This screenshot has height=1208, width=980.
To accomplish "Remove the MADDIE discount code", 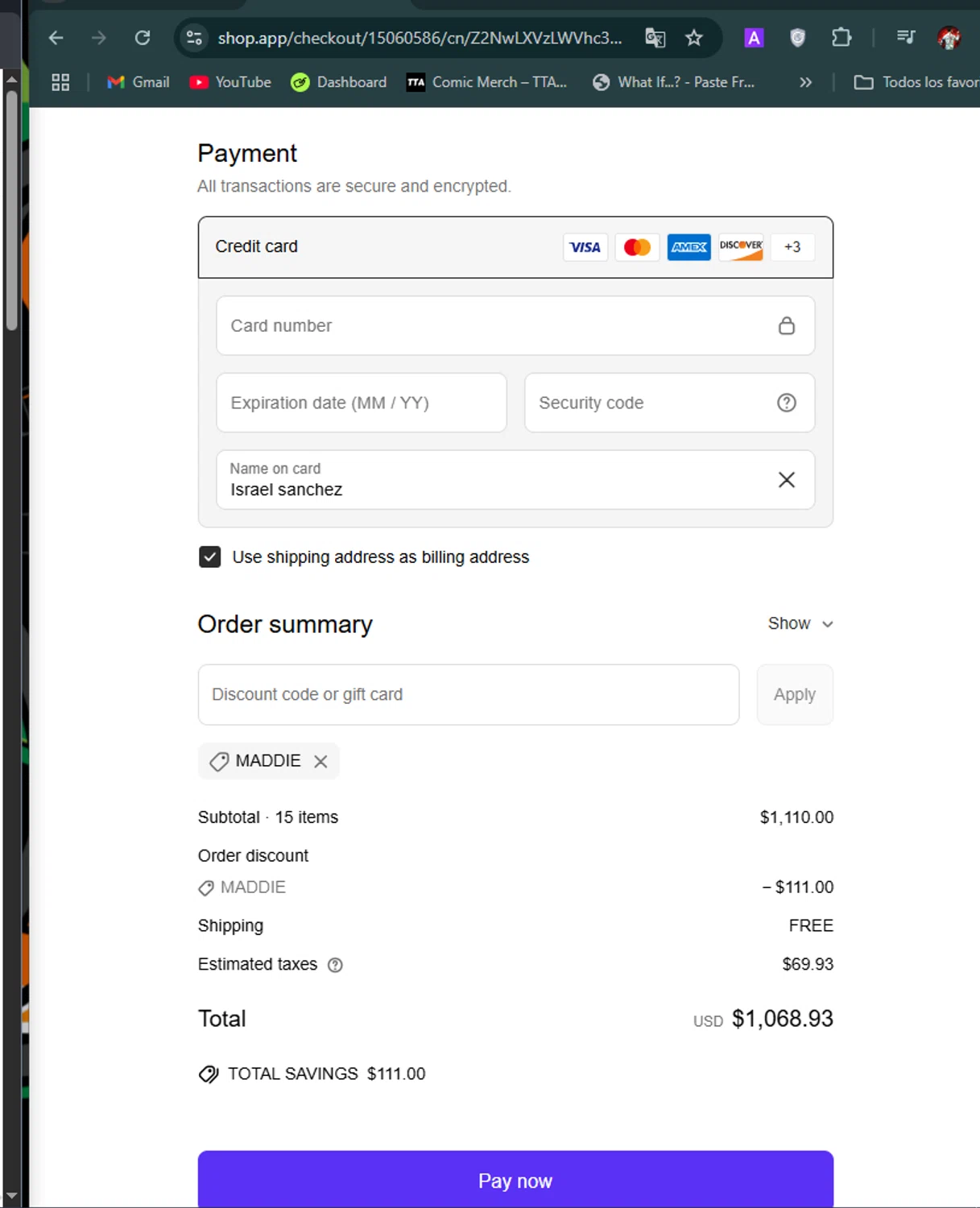I will click(320, 761).
